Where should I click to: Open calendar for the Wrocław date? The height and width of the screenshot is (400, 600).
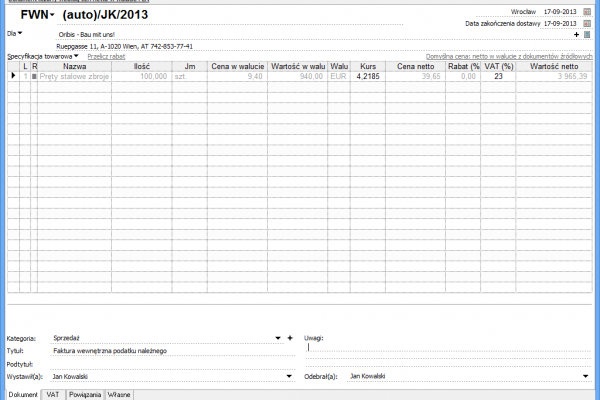click(587, 10)
